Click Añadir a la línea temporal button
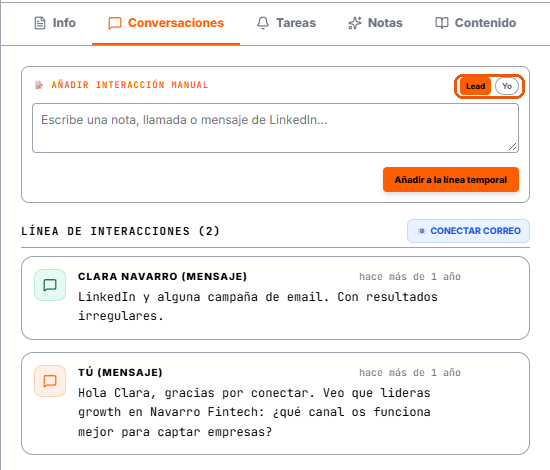 (x=451, y=180)
